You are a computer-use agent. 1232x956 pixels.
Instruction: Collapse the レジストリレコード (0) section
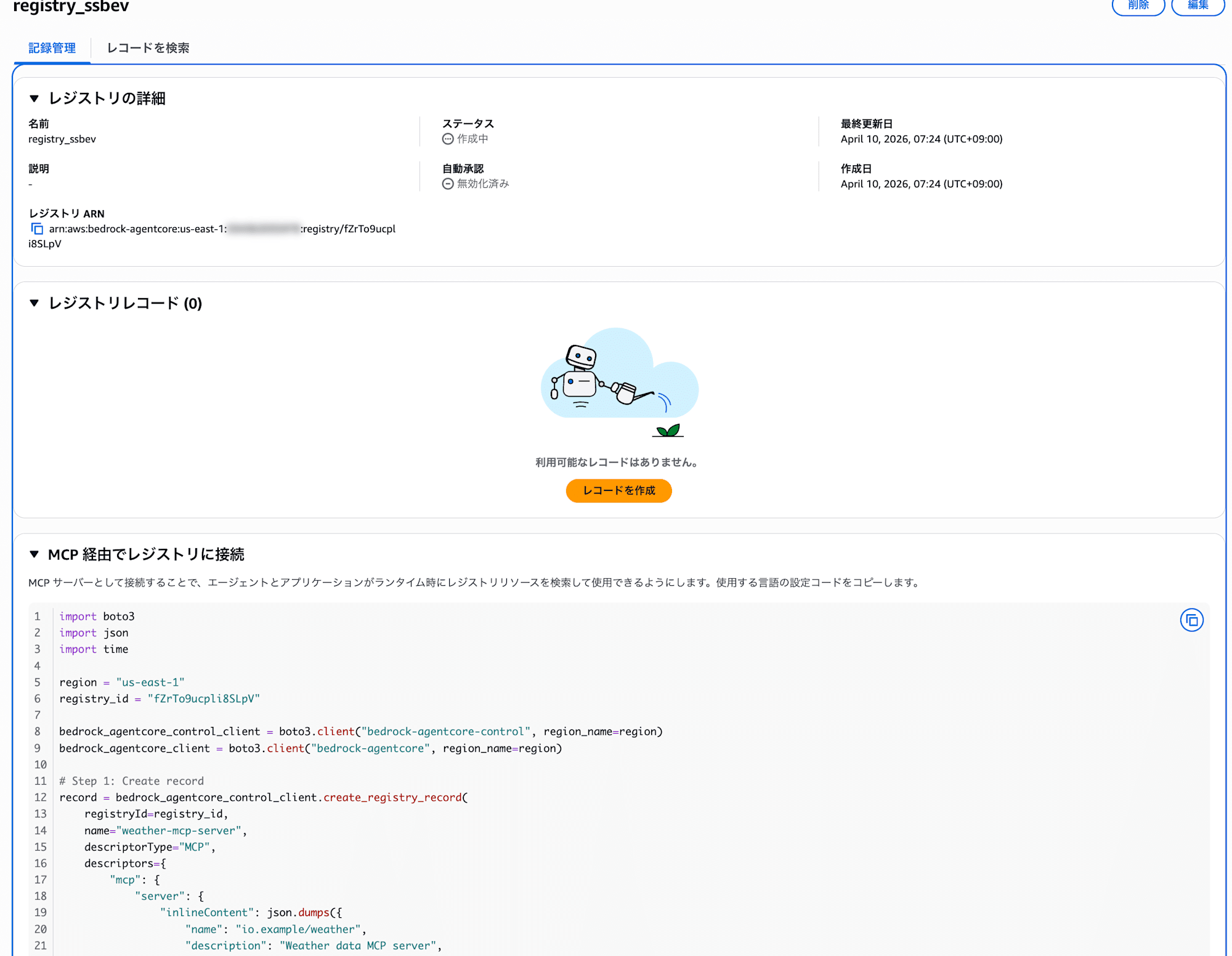coord(34,303)
